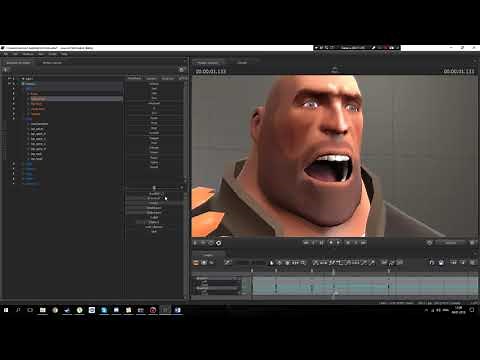The width and height of the screenshot is (480, 360).
Task: Select the bip_pelvis bone row
Action: tap(37, 129)
